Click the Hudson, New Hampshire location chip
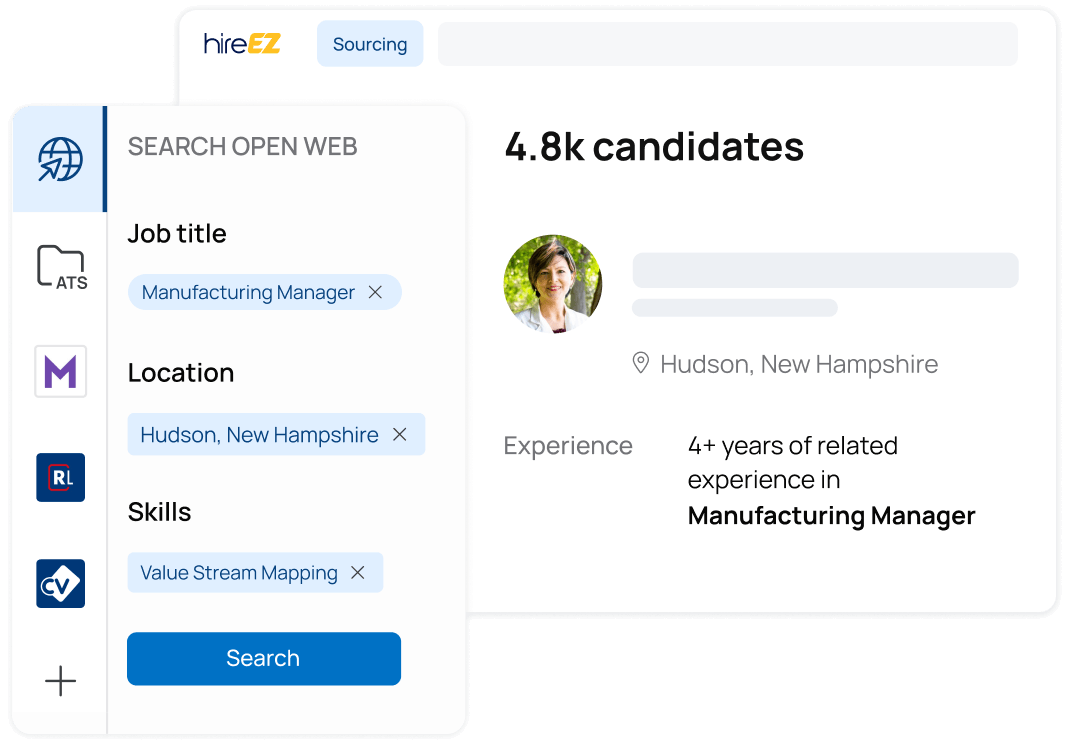The height and width of the screenshot is (747, 1067). tap(259, 434)
